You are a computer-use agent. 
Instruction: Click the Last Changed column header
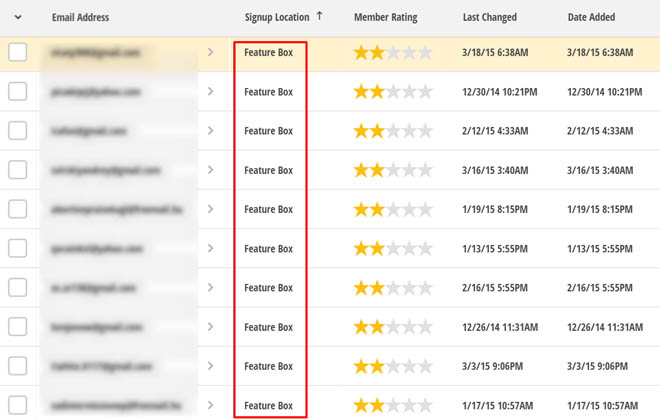490,18
